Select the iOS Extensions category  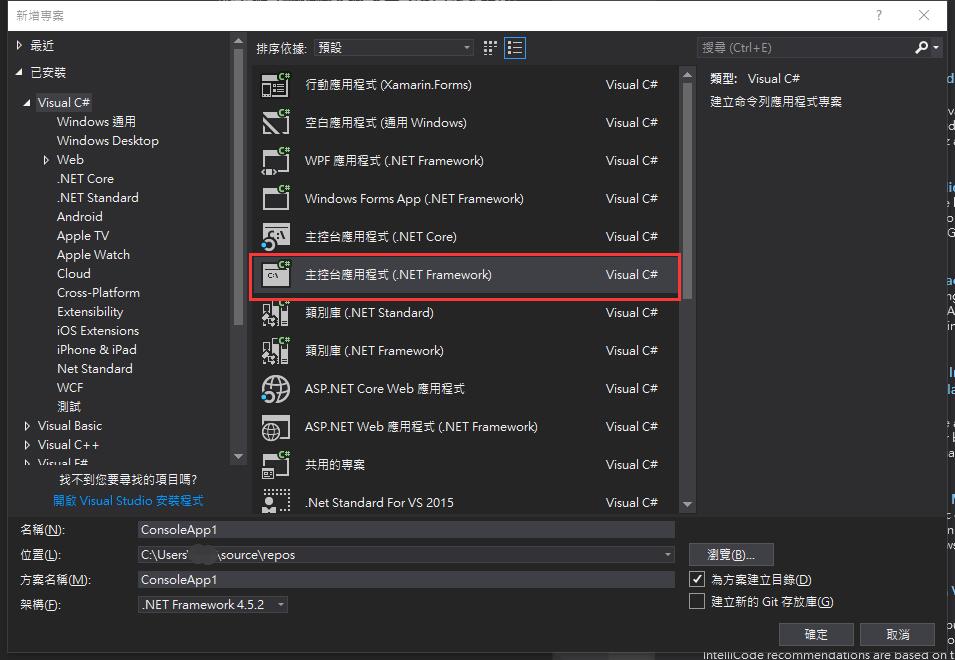click(x=98, y=331)
